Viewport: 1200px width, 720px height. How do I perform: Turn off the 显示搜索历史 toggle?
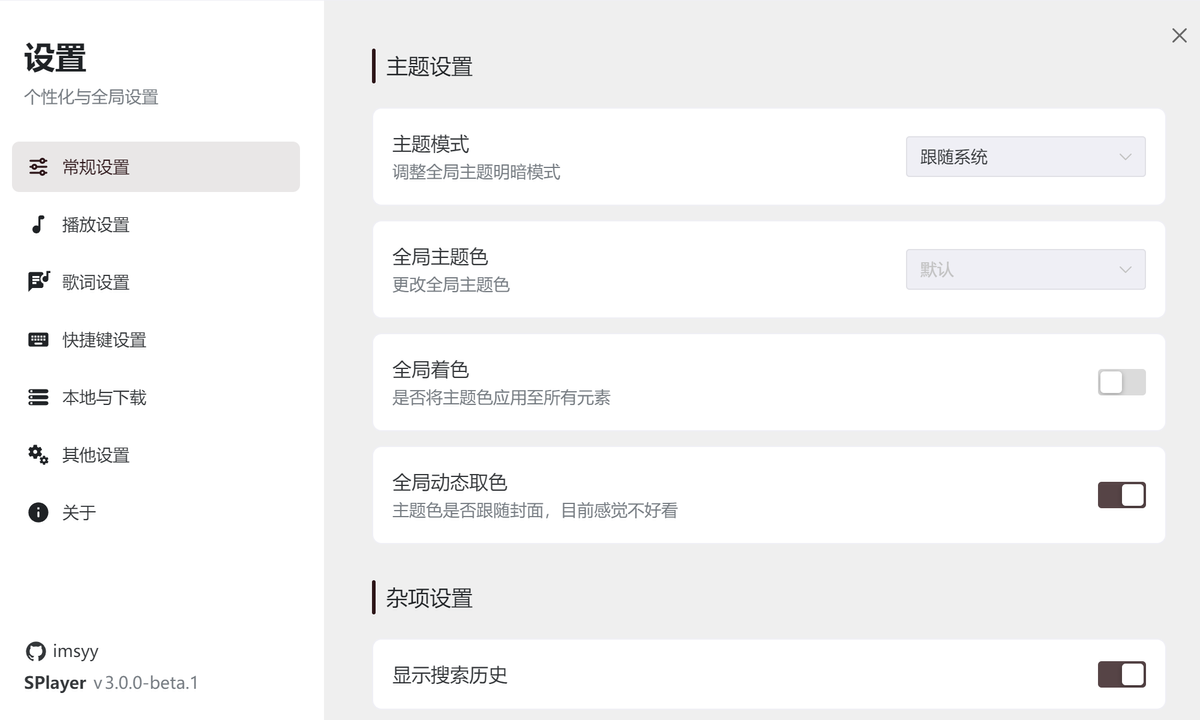1121,675
